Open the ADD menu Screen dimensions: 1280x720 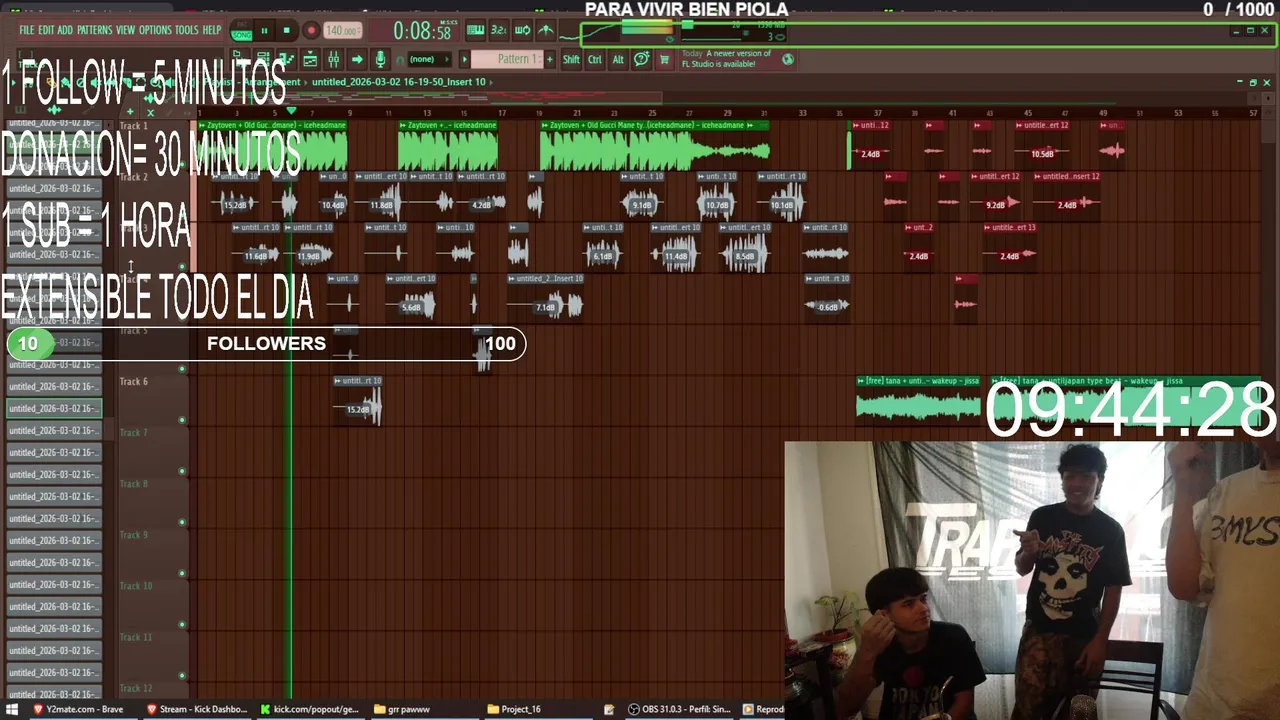(x=65, y=30)
